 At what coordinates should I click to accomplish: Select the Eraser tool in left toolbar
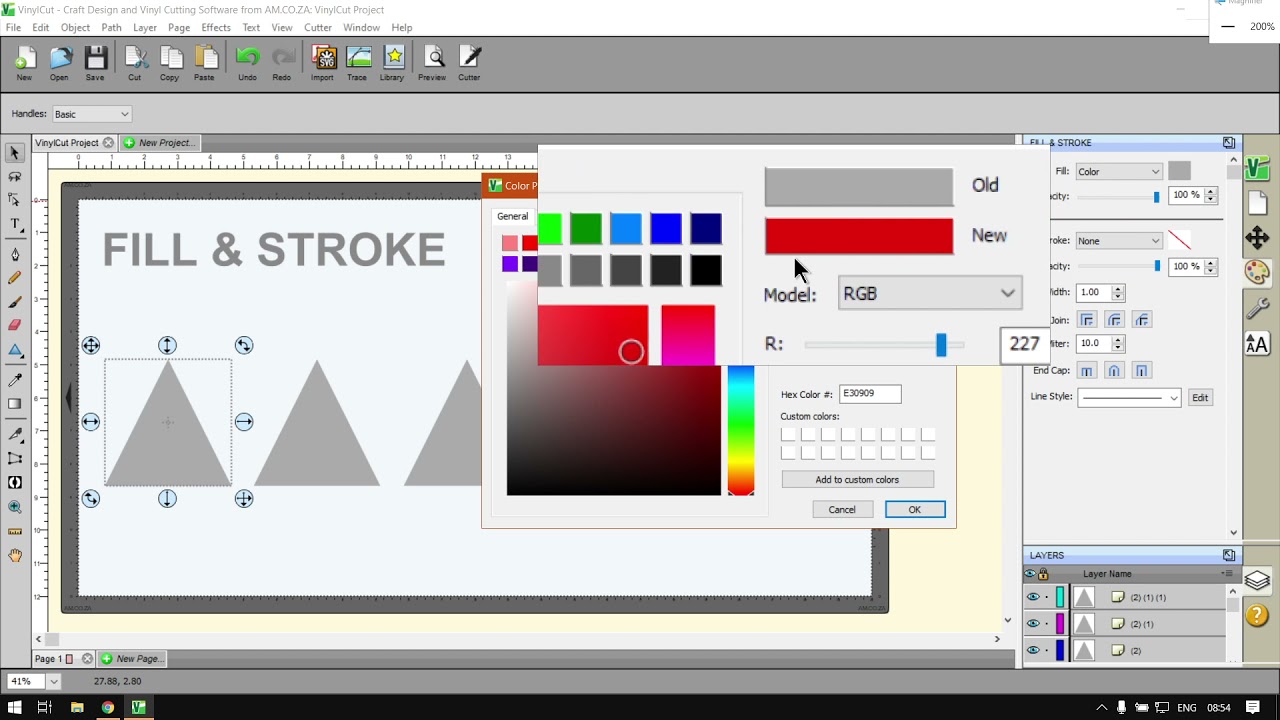tap(15, 324)
